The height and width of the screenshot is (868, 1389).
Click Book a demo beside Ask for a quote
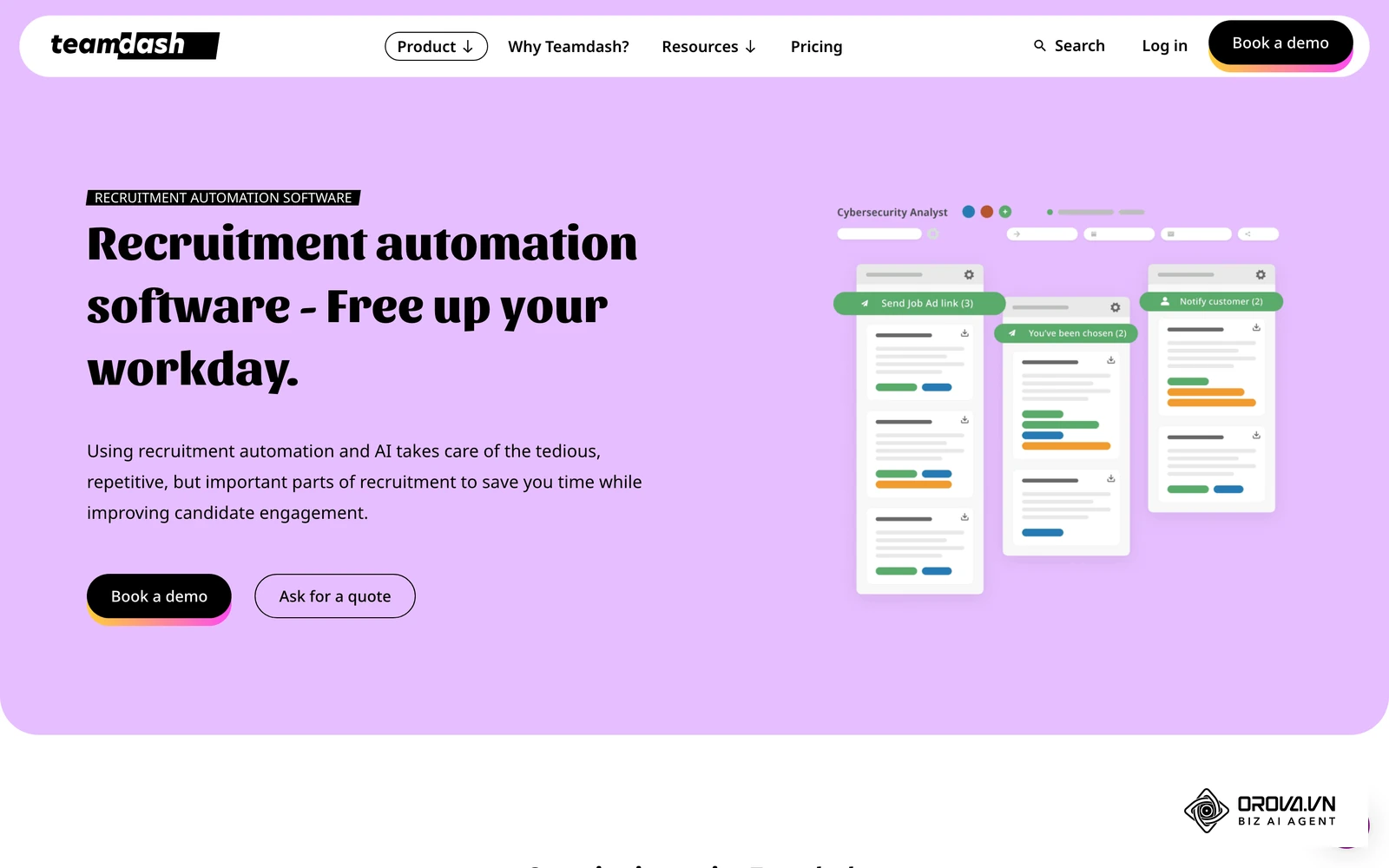point(159,596)
